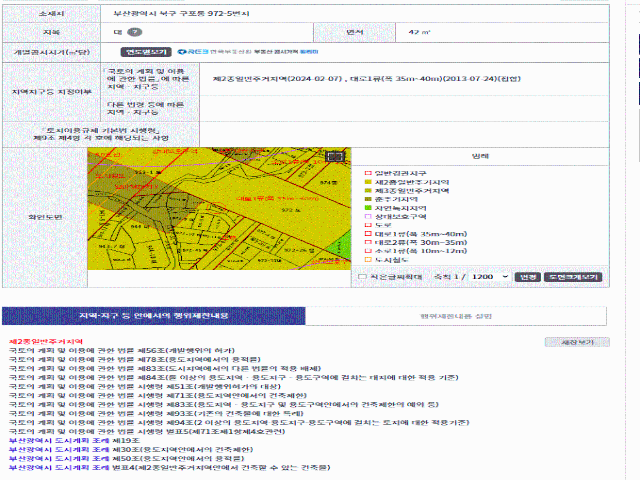
Task: Click the 도시철도 orange legend swatch
Action: [368, 260]
